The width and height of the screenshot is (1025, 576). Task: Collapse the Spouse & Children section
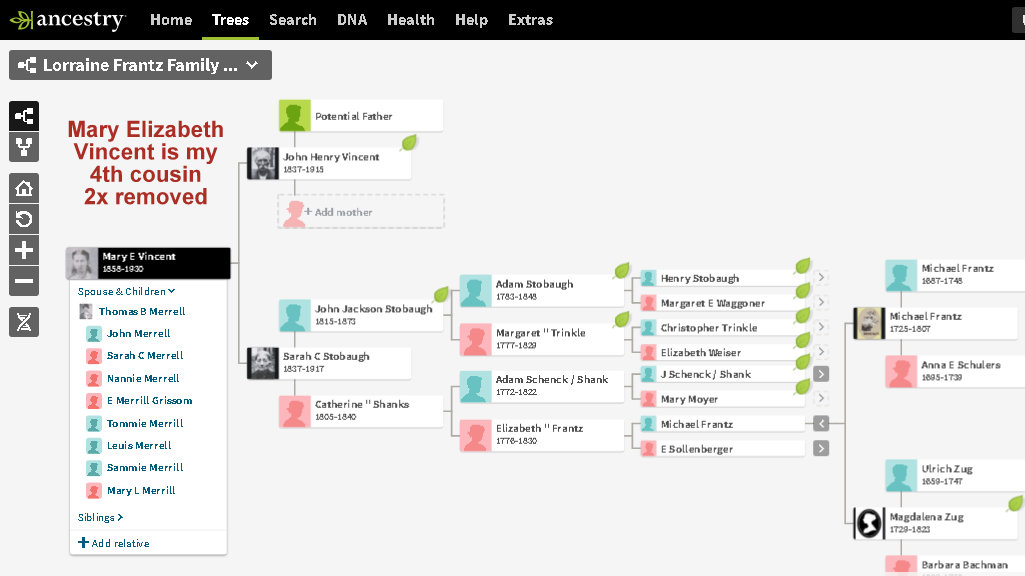point(127,291)
